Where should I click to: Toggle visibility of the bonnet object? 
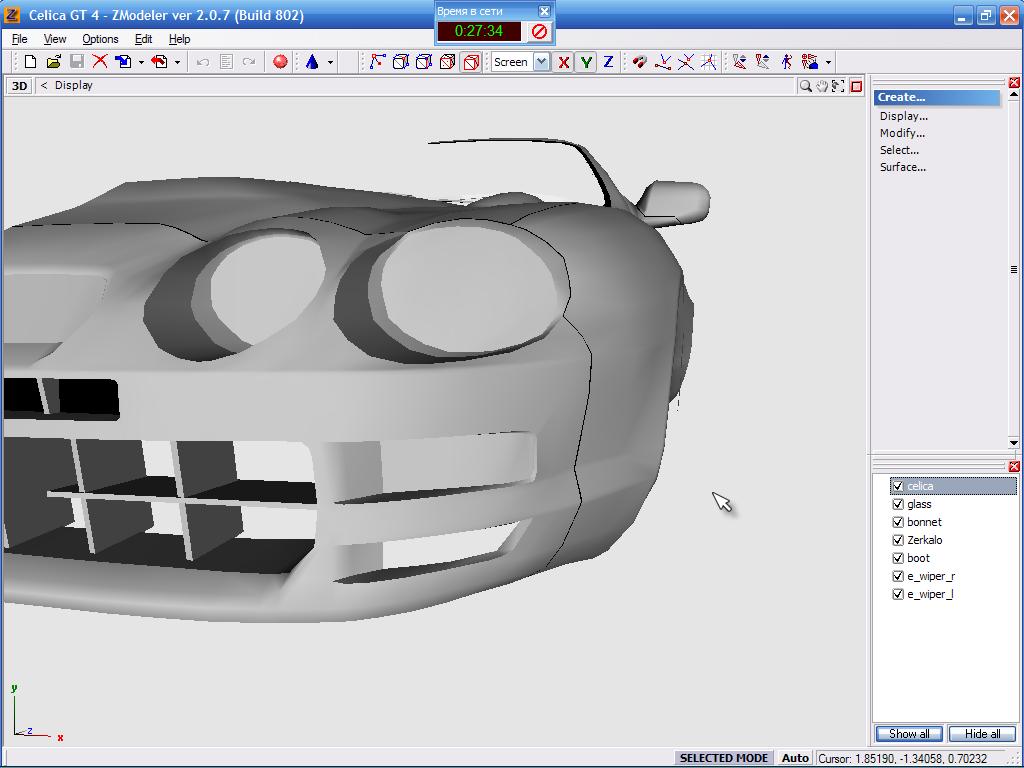point(898,523)
